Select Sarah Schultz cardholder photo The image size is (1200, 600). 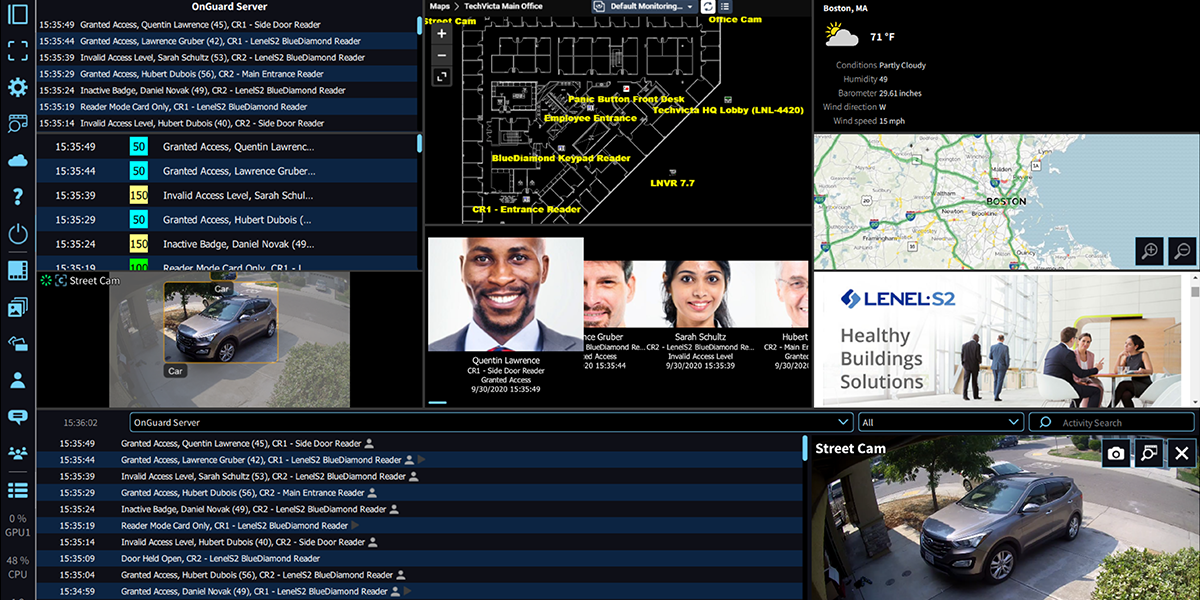click(702, 294)
